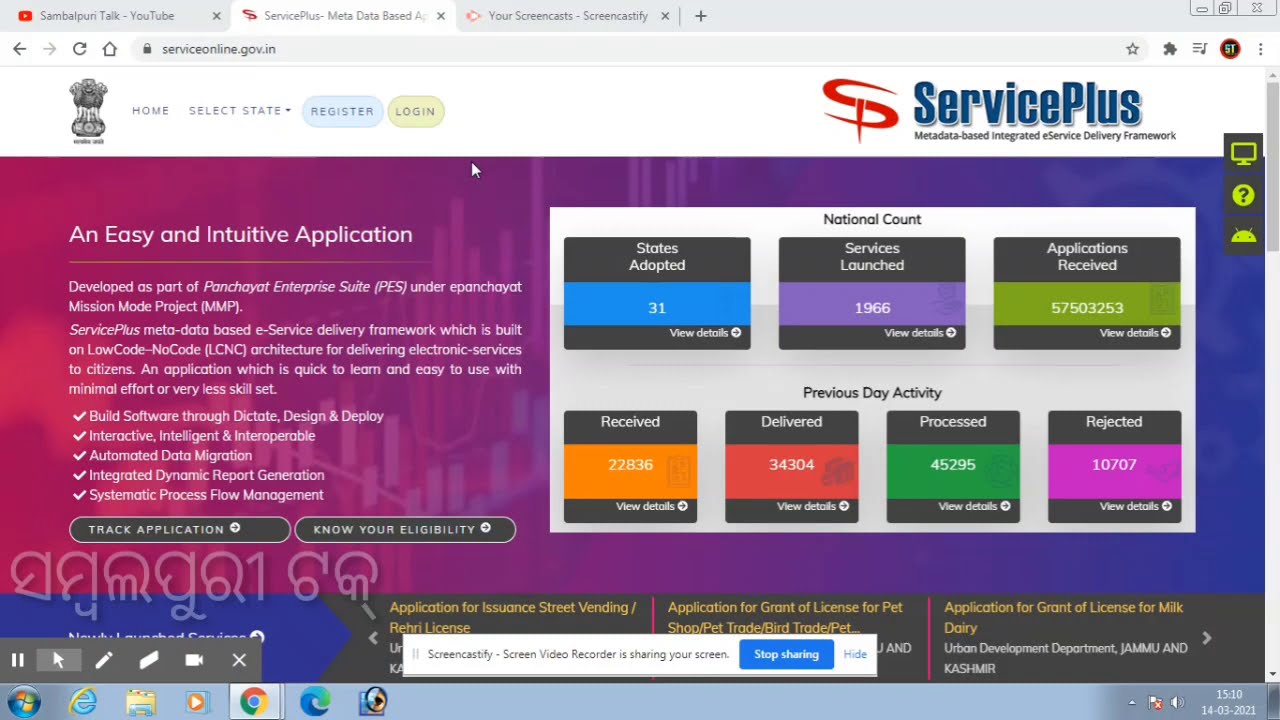The height and width of the screenshot is (720, 1280).
Task: Open Application for Issuance Street Vending link
Action: pyautogui.click(x=513, y=617)
